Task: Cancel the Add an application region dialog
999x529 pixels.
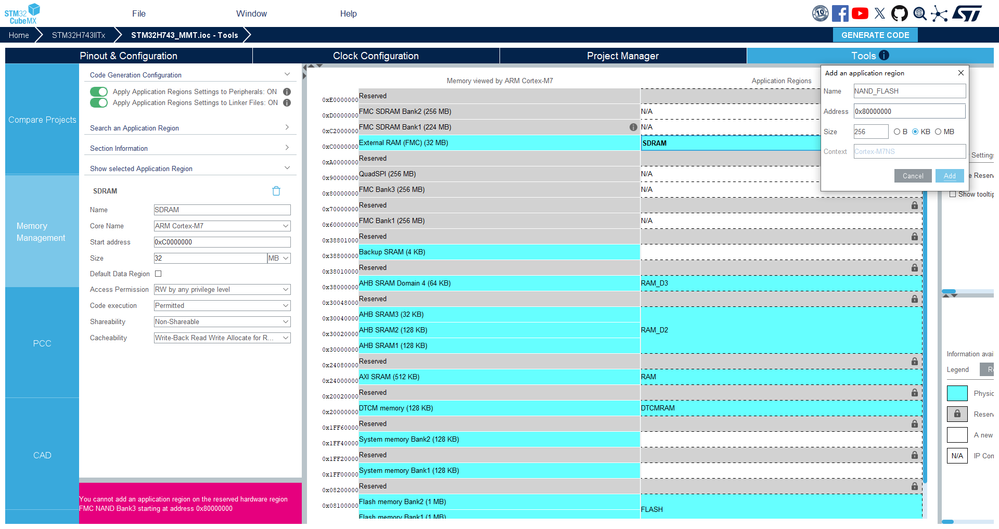Action: click(912, 176)
